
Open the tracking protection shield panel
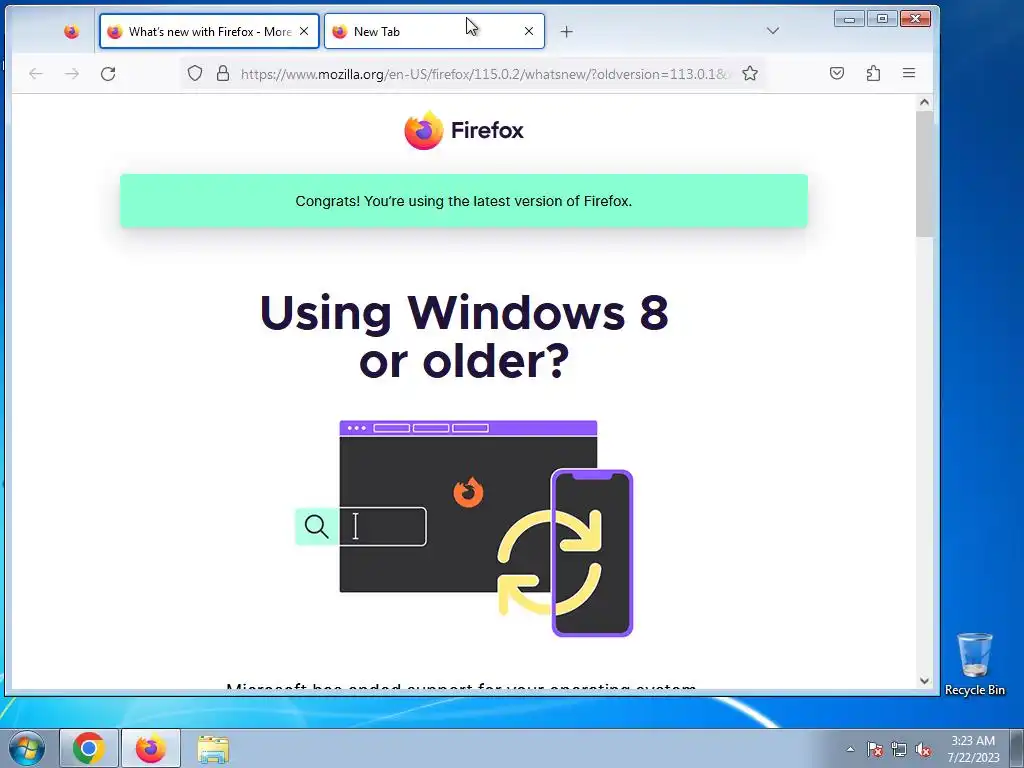coord(195,73)
